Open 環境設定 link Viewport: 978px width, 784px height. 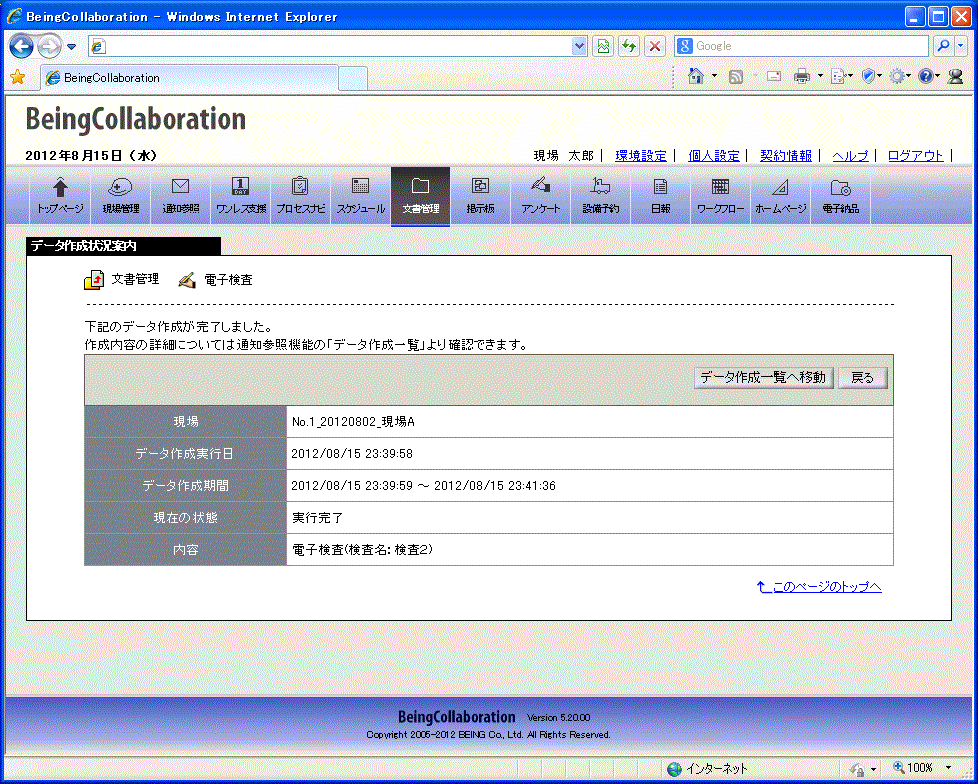click(x=641, y=156)
